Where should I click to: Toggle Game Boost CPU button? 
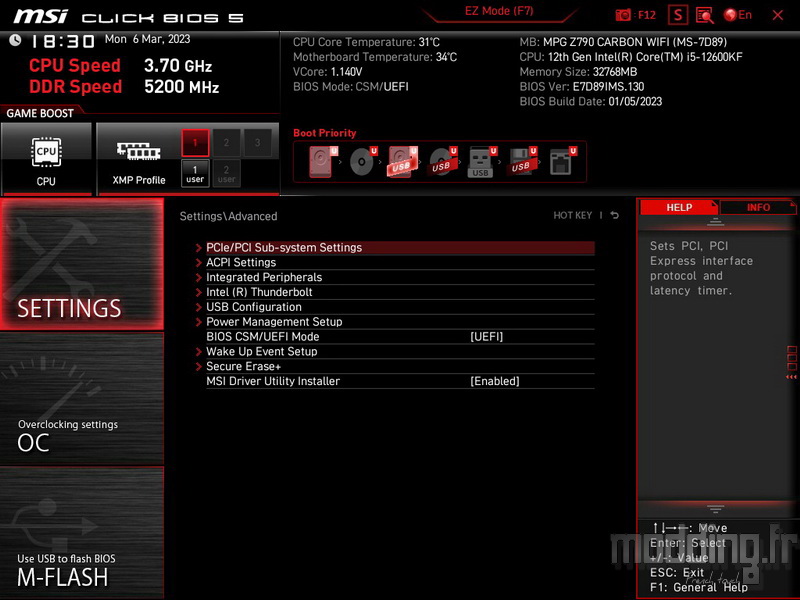click(46, 158)
